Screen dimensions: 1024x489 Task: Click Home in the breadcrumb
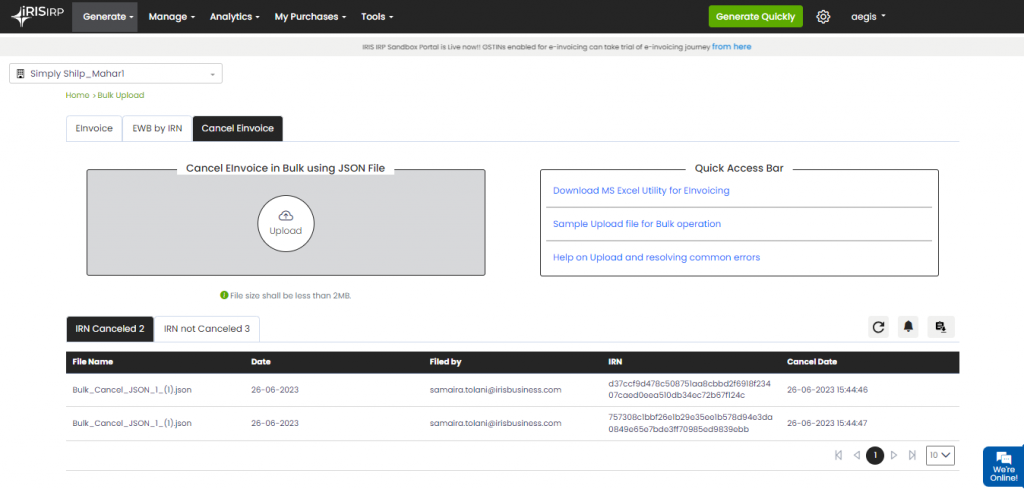77,95
